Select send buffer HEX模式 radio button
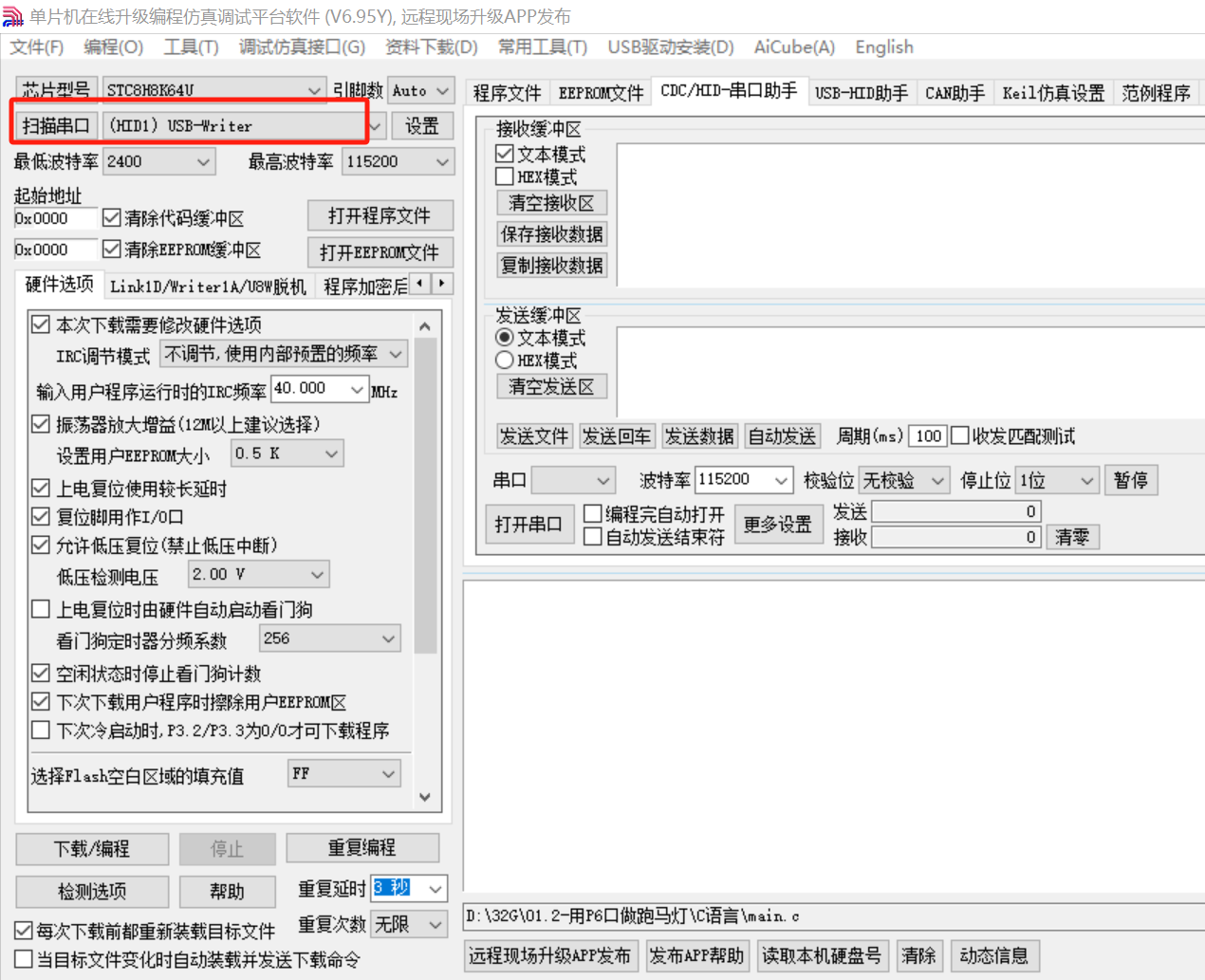This screenshot has height=980, width=1205. pos(505,361)
